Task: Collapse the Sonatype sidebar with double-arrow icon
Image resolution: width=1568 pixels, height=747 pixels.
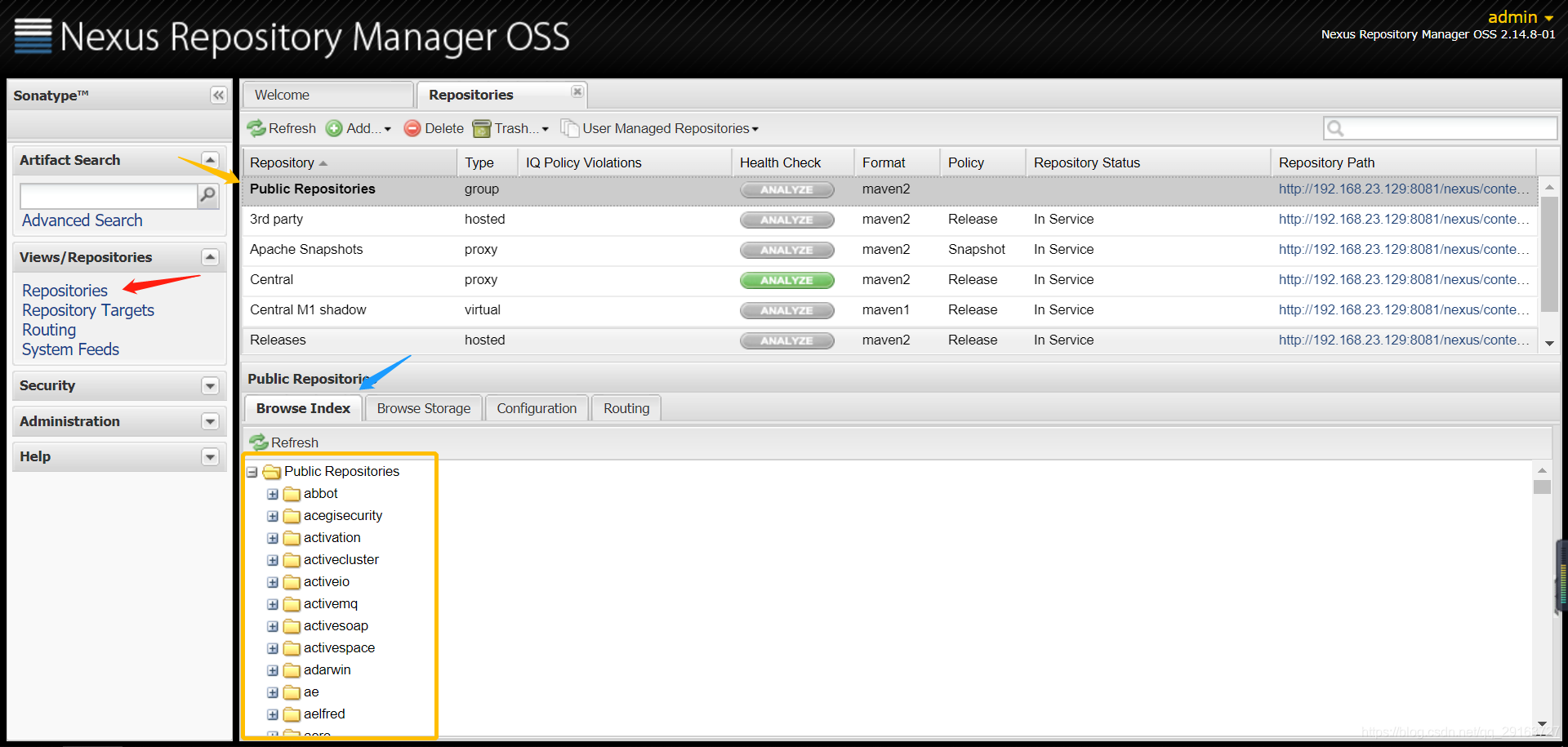Action: coord(218,96)
